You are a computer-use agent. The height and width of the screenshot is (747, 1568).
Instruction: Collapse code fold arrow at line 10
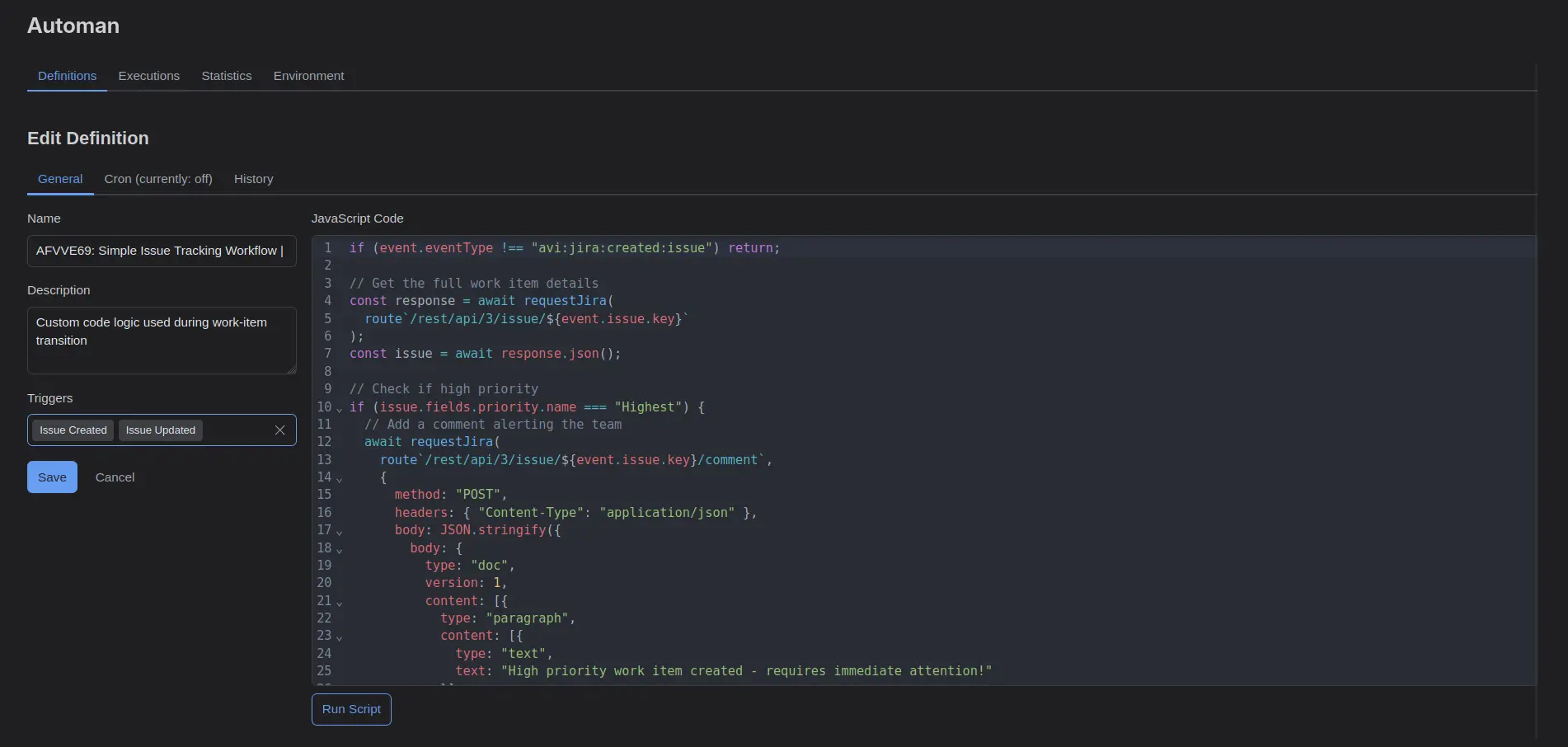339,409
